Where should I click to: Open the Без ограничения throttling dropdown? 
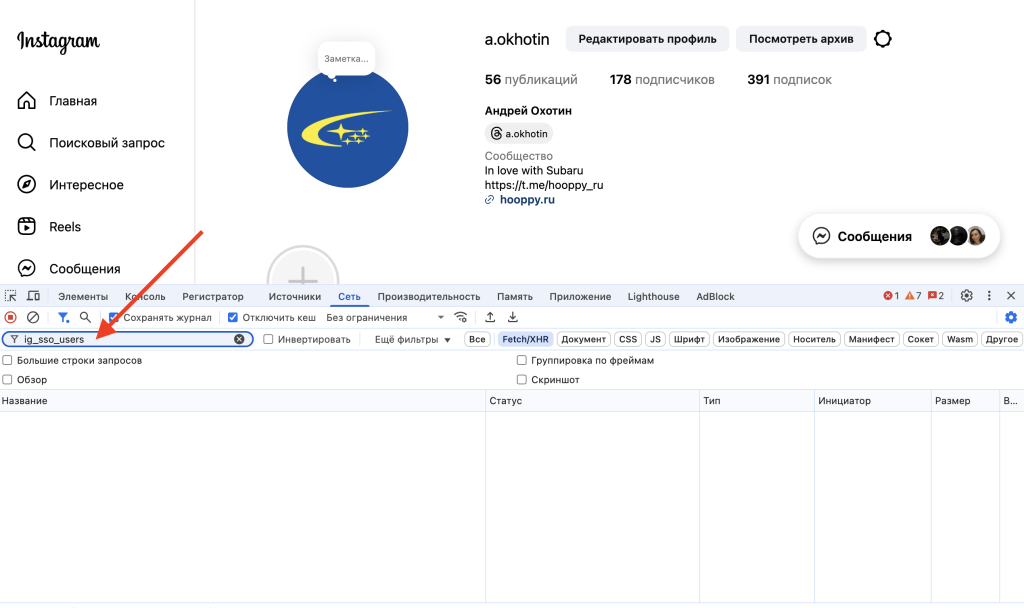[385, 317]
